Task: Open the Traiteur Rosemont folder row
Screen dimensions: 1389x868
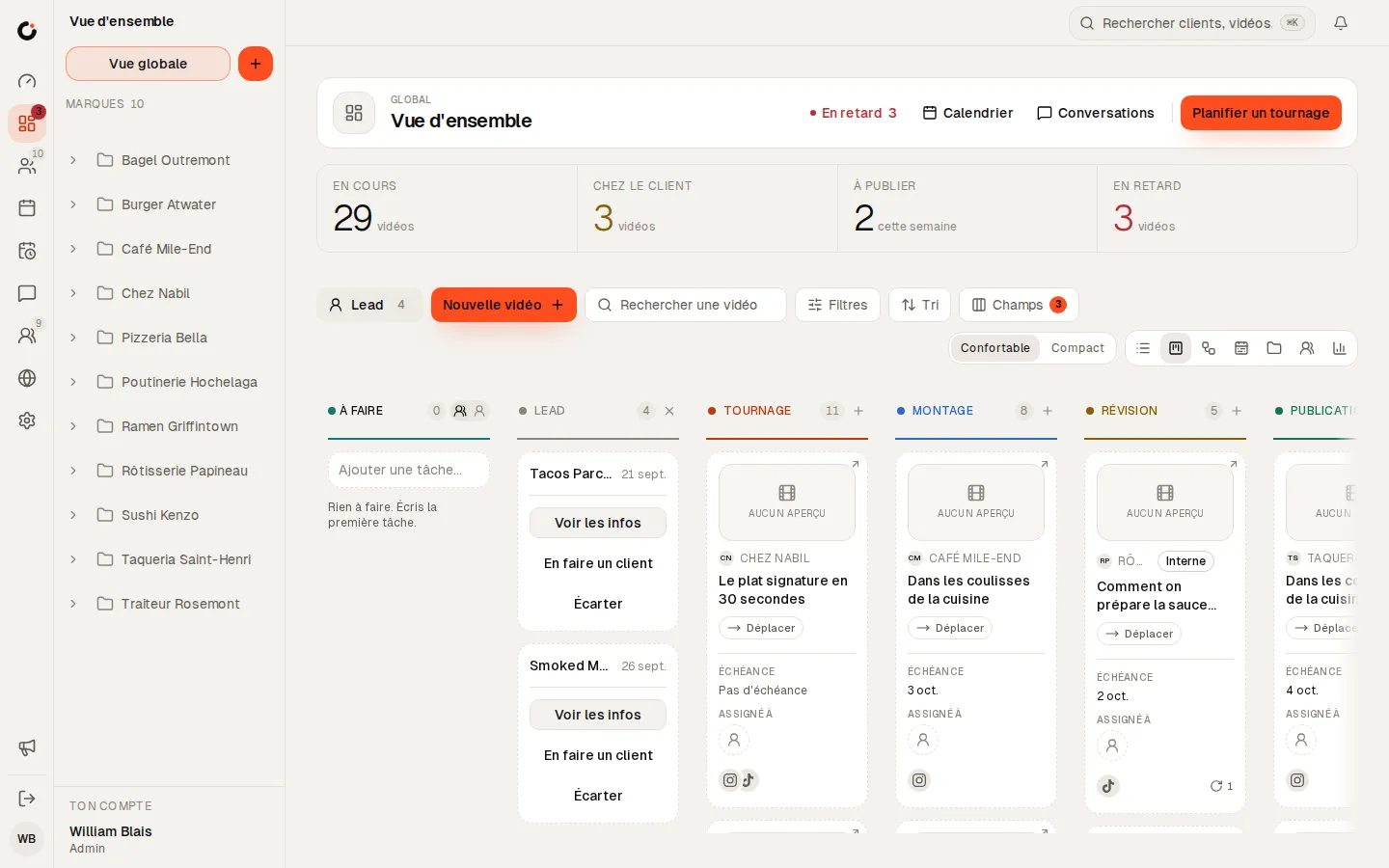Action: coord(170,604)
